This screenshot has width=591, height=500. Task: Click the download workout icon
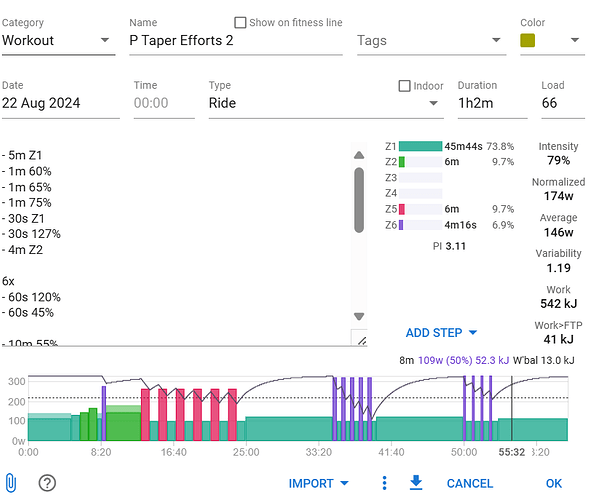(x=416, y=483)
